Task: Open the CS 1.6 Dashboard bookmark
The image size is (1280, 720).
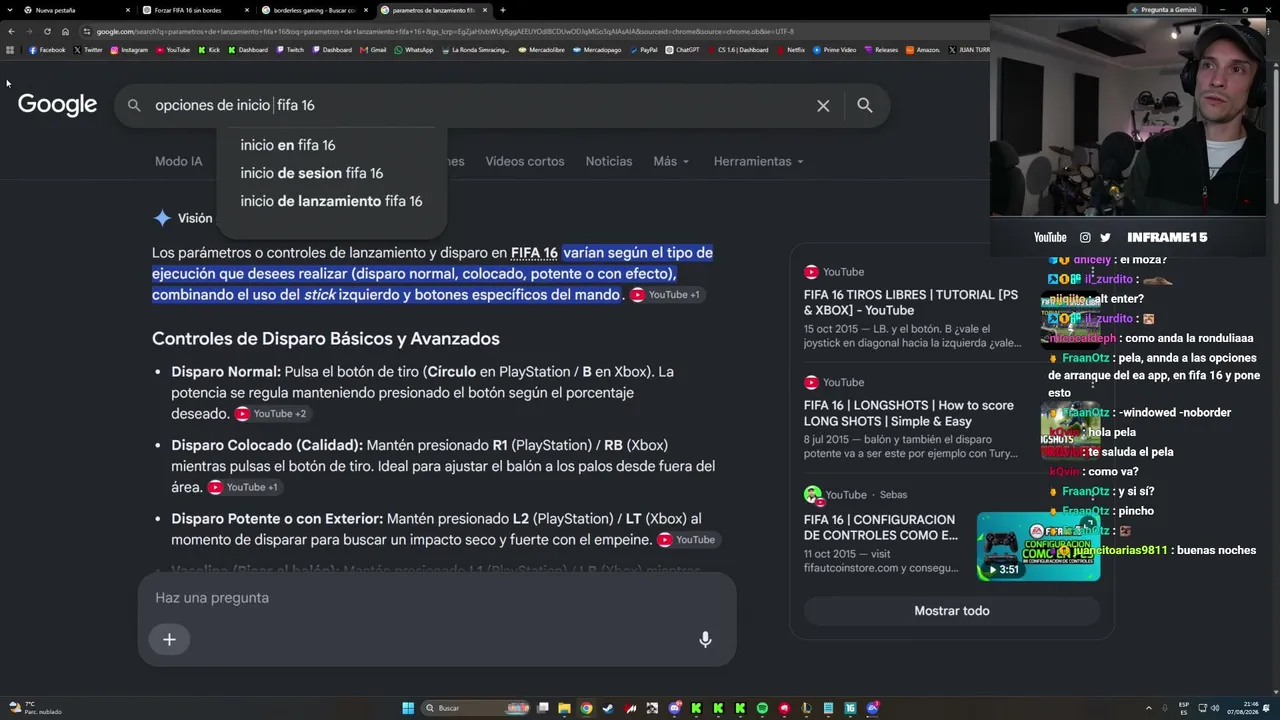Action: (738, 50)
